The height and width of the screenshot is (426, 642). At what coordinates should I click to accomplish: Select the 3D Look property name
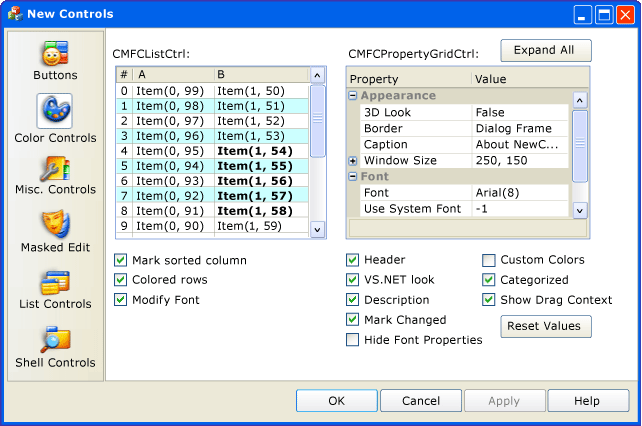click(x=387, y=112)
